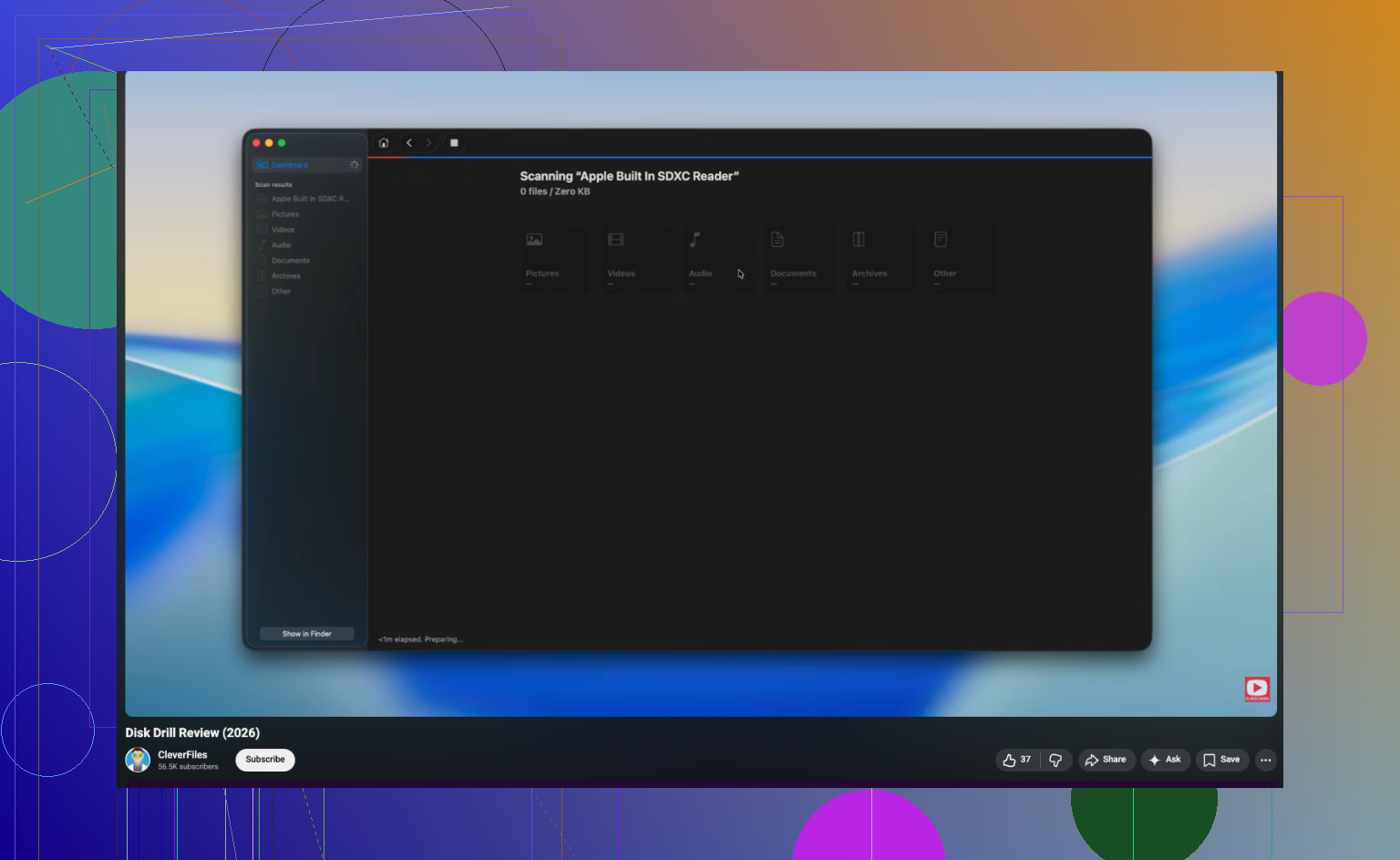
Task: Save the video to a playlist
Action: pyautogui.click(x=1222, y=760)
